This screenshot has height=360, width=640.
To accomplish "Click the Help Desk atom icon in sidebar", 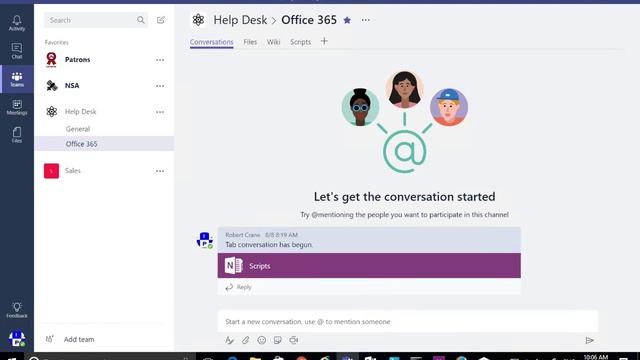I will point(51,111).
